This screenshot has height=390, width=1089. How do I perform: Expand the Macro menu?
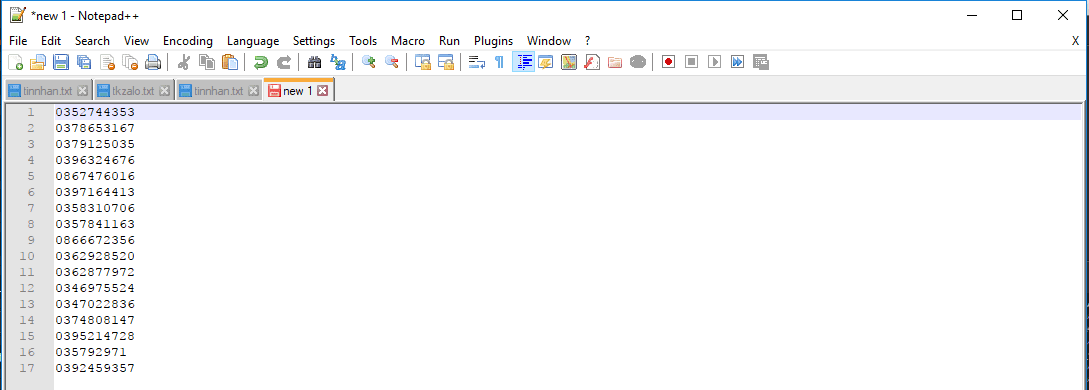tap(408, 41)
